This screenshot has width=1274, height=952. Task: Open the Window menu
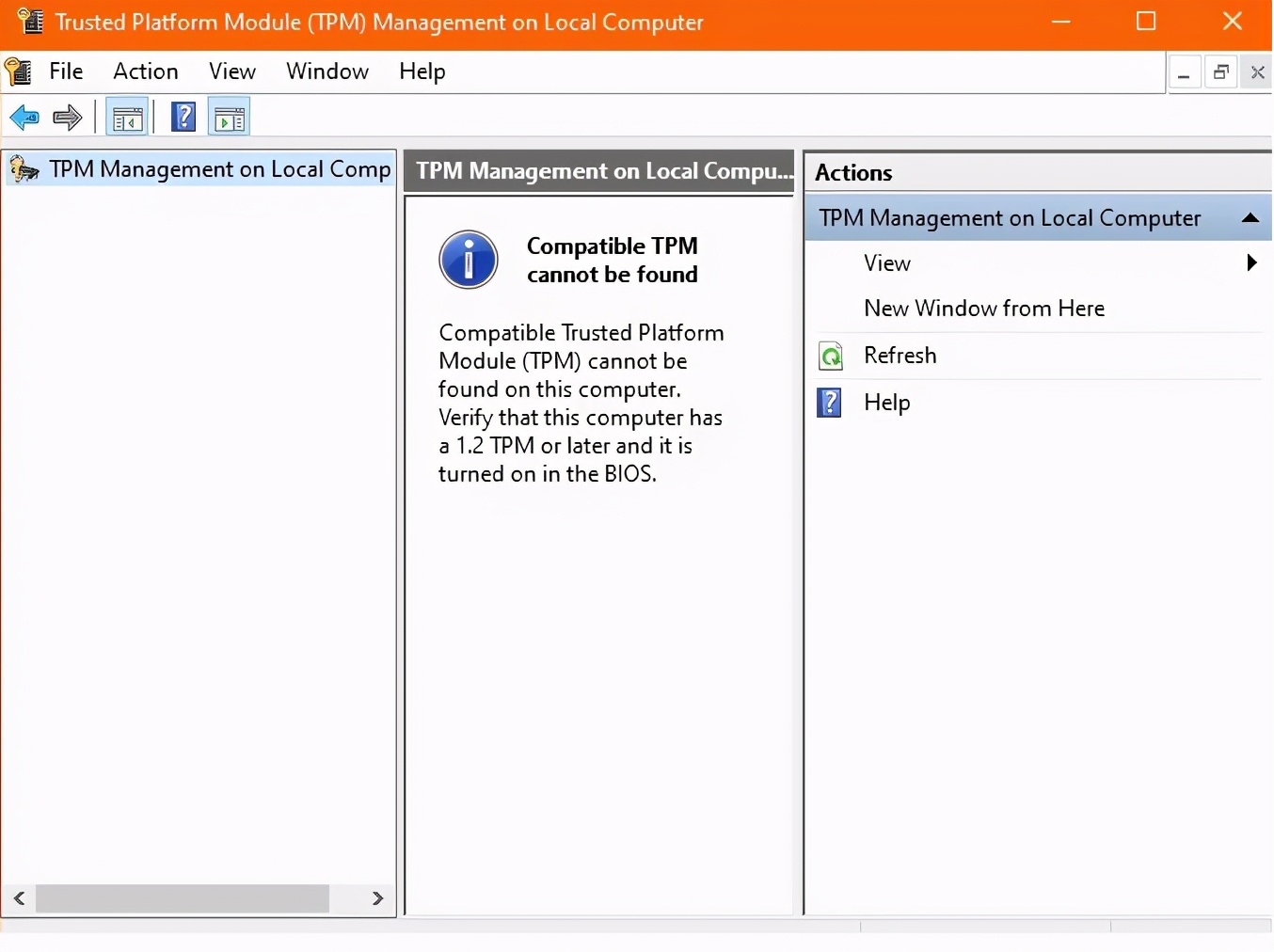(x=326, y=71)
